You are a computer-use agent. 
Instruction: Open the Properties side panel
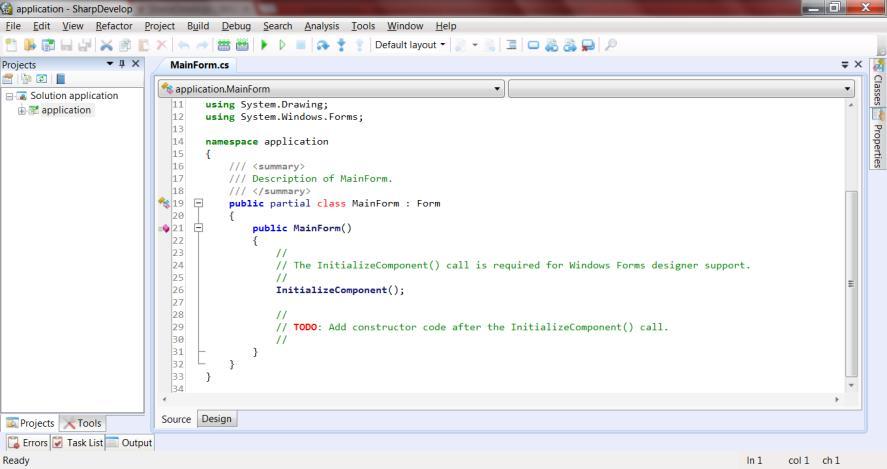pyautogui.click(x=878, y=139)
